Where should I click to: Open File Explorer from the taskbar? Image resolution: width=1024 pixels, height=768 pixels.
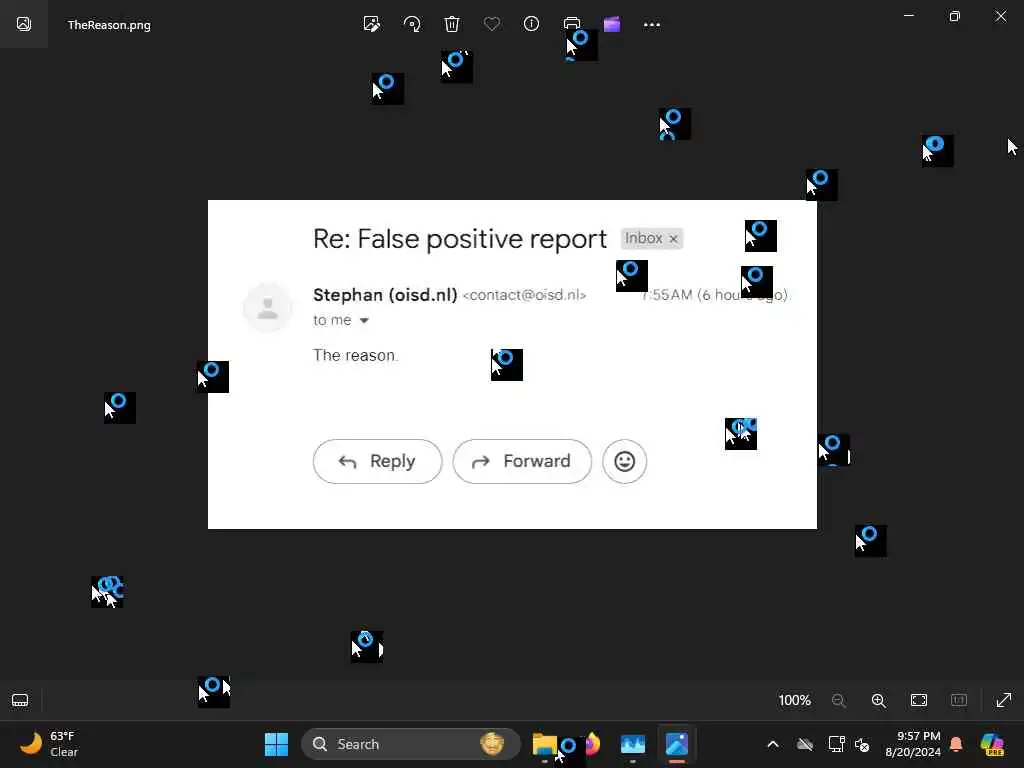pyautogui.click(x=545, y=744)
